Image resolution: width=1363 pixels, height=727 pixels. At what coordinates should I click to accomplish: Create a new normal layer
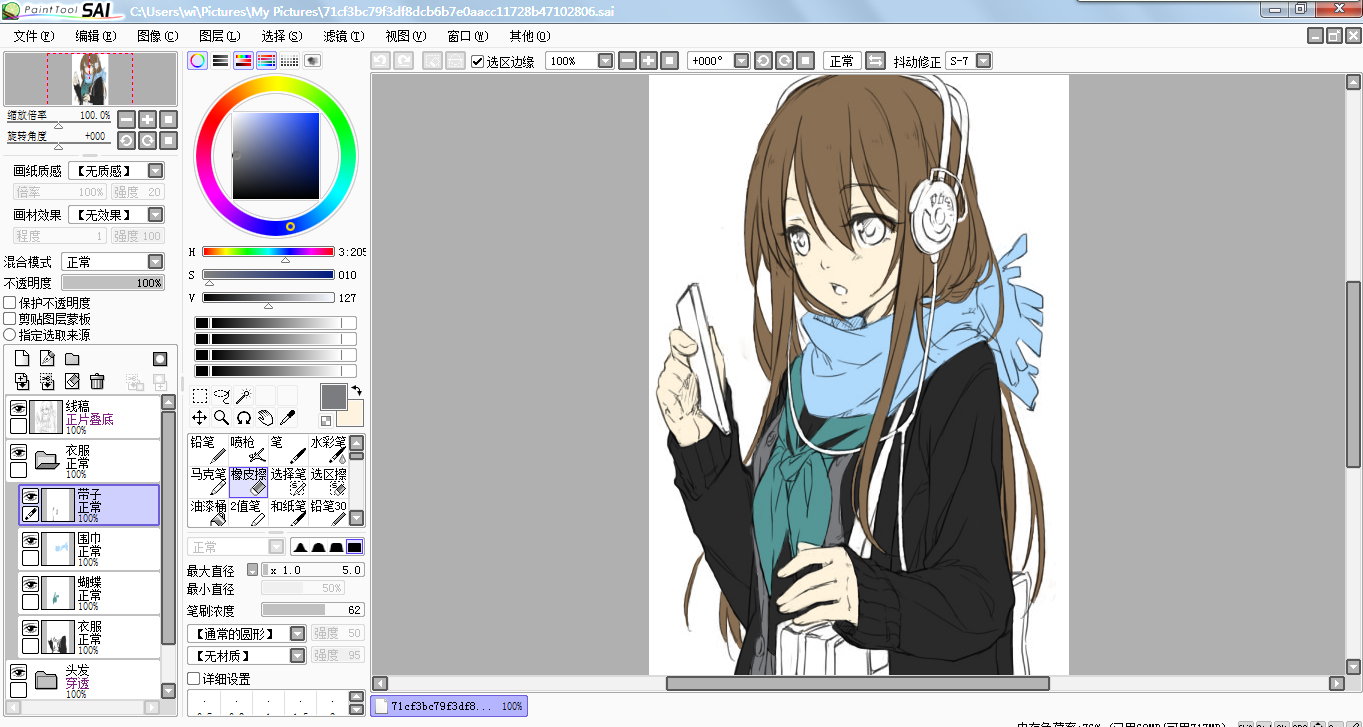click(22, 358)
